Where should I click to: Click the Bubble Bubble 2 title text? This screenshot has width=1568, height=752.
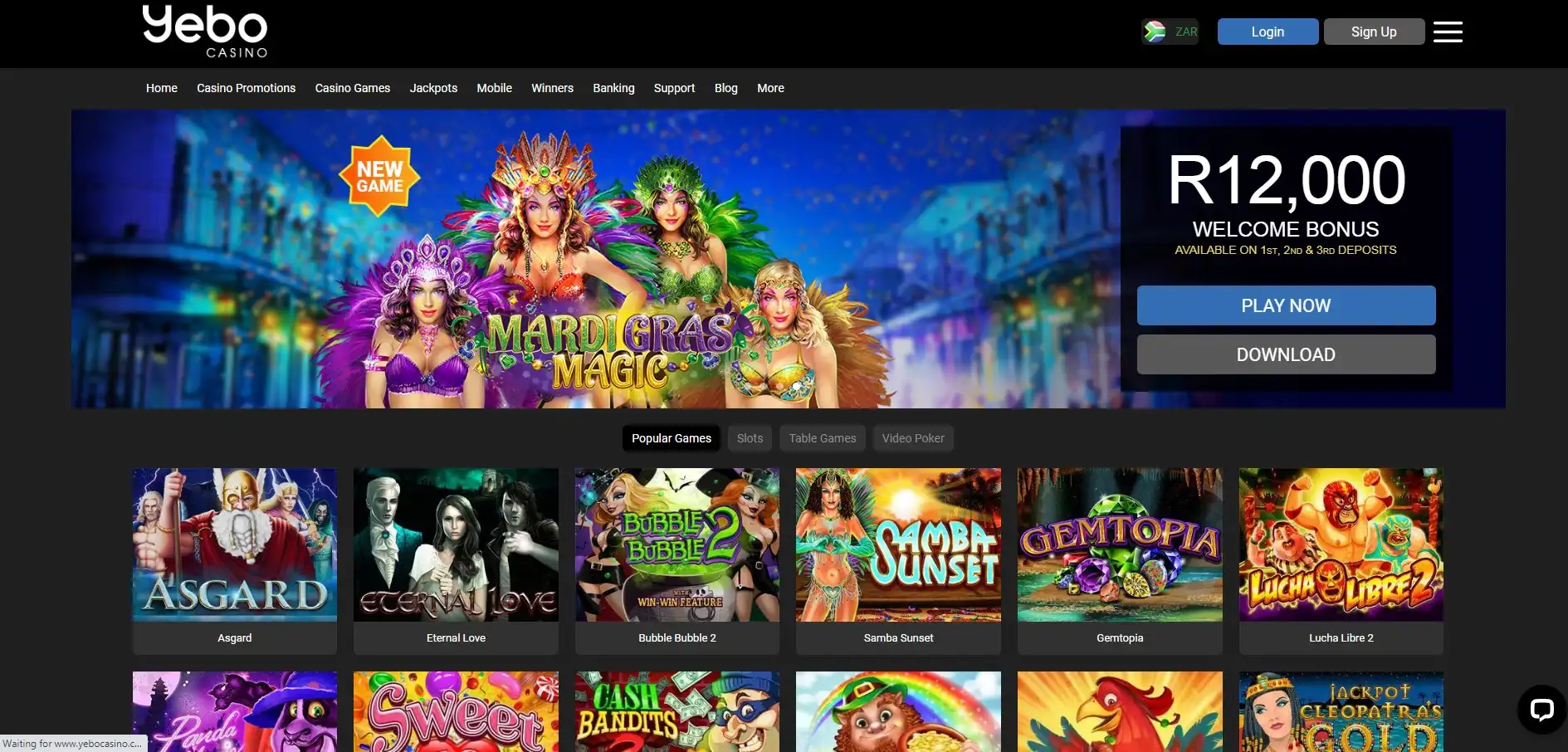click(677, 637)
